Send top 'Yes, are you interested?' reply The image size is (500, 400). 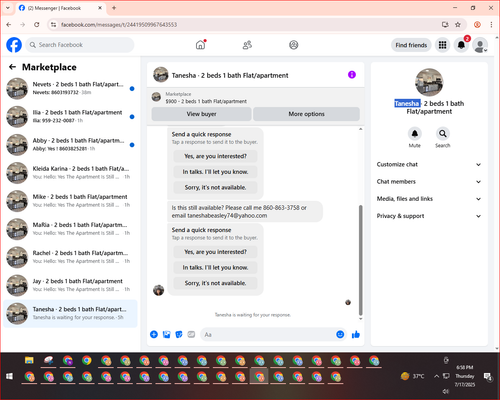point(215,156)
